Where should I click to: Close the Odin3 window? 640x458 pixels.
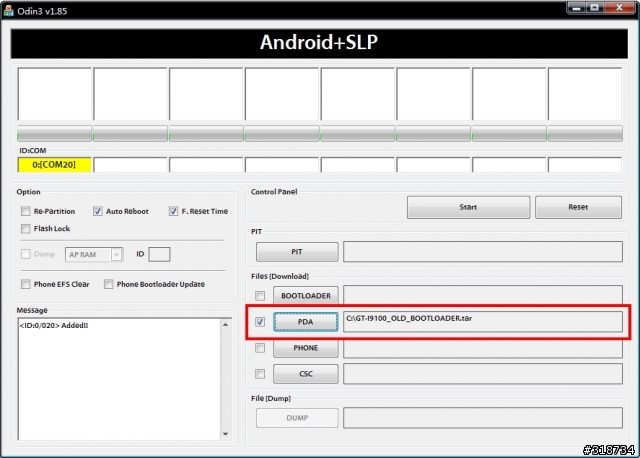click(x=620, y=8)
